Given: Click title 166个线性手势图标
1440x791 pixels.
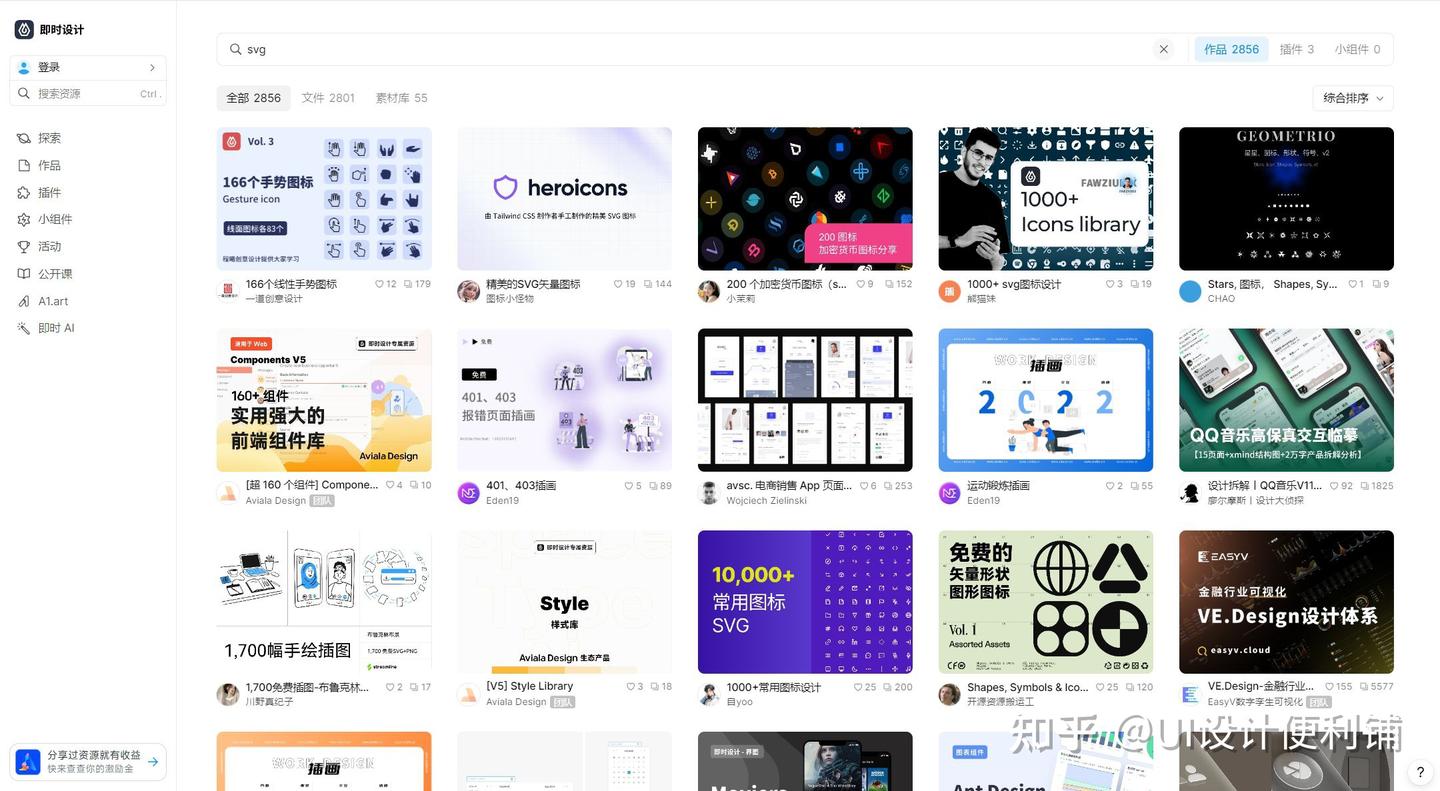Looking at the screenshot, I should coord(291,284).
